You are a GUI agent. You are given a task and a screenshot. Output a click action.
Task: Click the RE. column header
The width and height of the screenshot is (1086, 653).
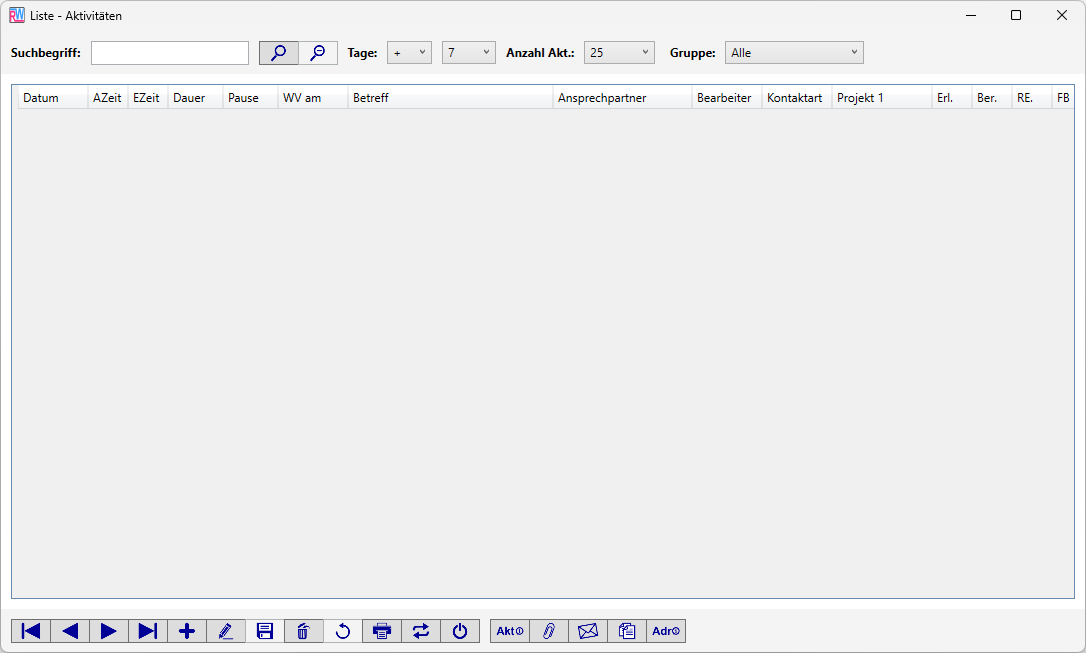1031,98
